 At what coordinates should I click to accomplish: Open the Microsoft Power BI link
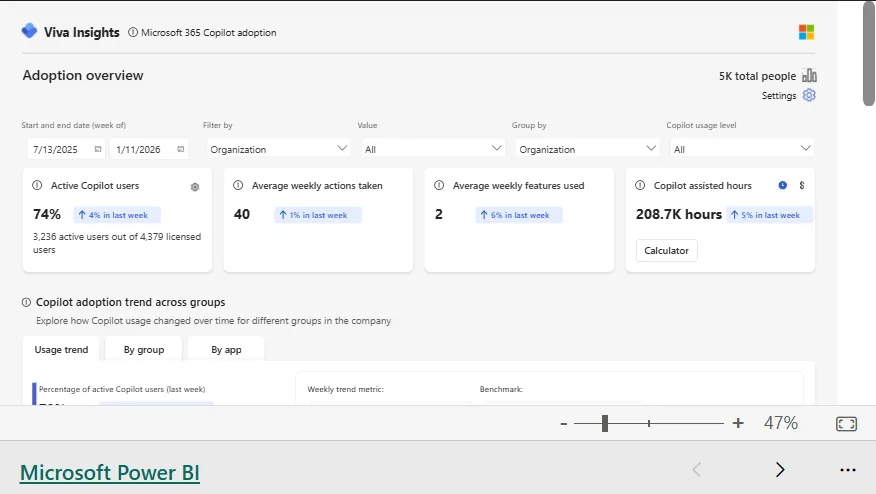[x=110, y=472]
